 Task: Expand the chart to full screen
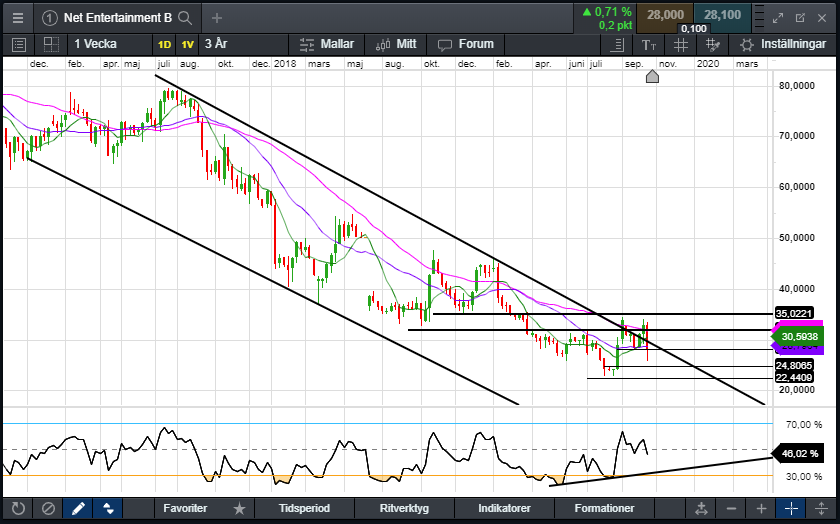coord(778,18)
